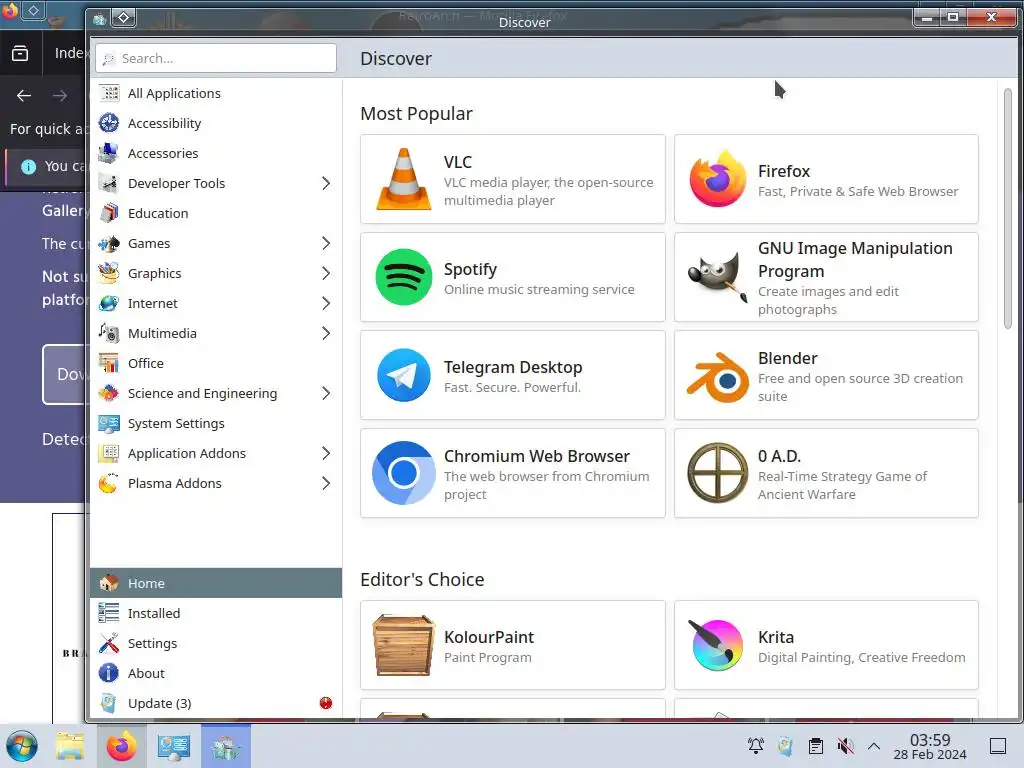Open the VLC app icon
Image resolution: width=1024 pixels, height=768 pixels.
(x=404, y=179)
